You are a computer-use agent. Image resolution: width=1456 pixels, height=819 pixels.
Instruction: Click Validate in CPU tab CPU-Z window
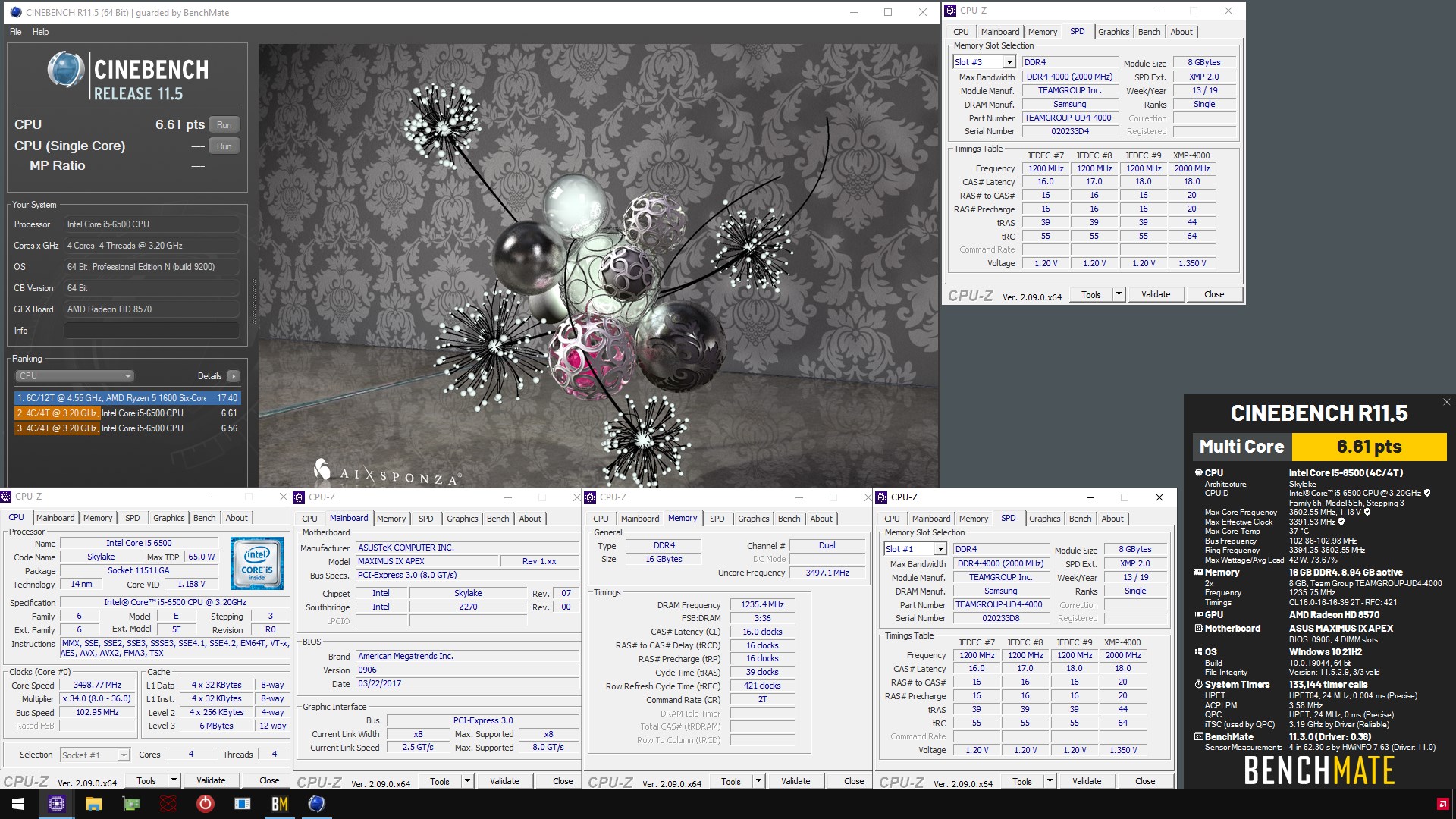(x=211, y=780)
